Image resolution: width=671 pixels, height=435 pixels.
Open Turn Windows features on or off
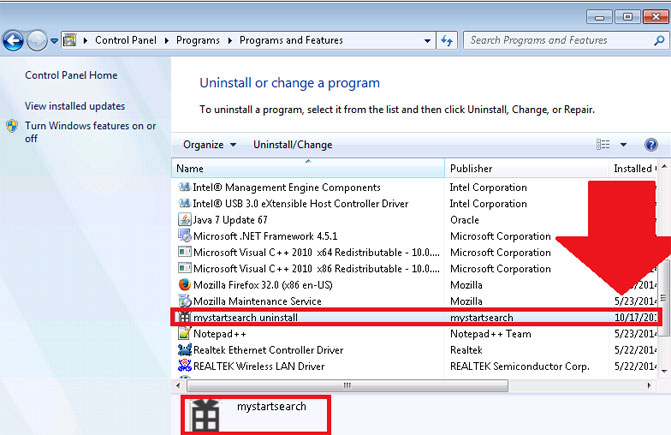coord(90,132)
